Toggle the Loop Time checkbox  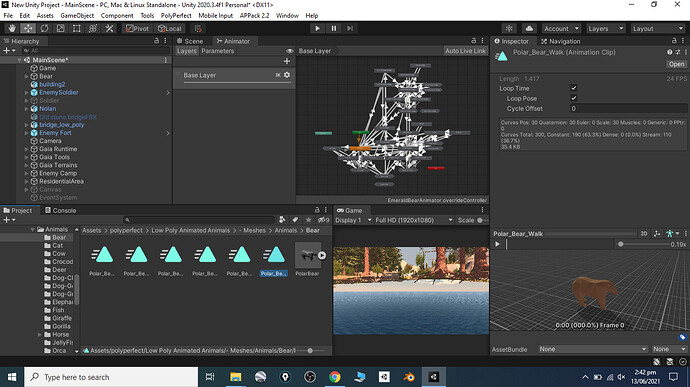click(x=573, y=88)
